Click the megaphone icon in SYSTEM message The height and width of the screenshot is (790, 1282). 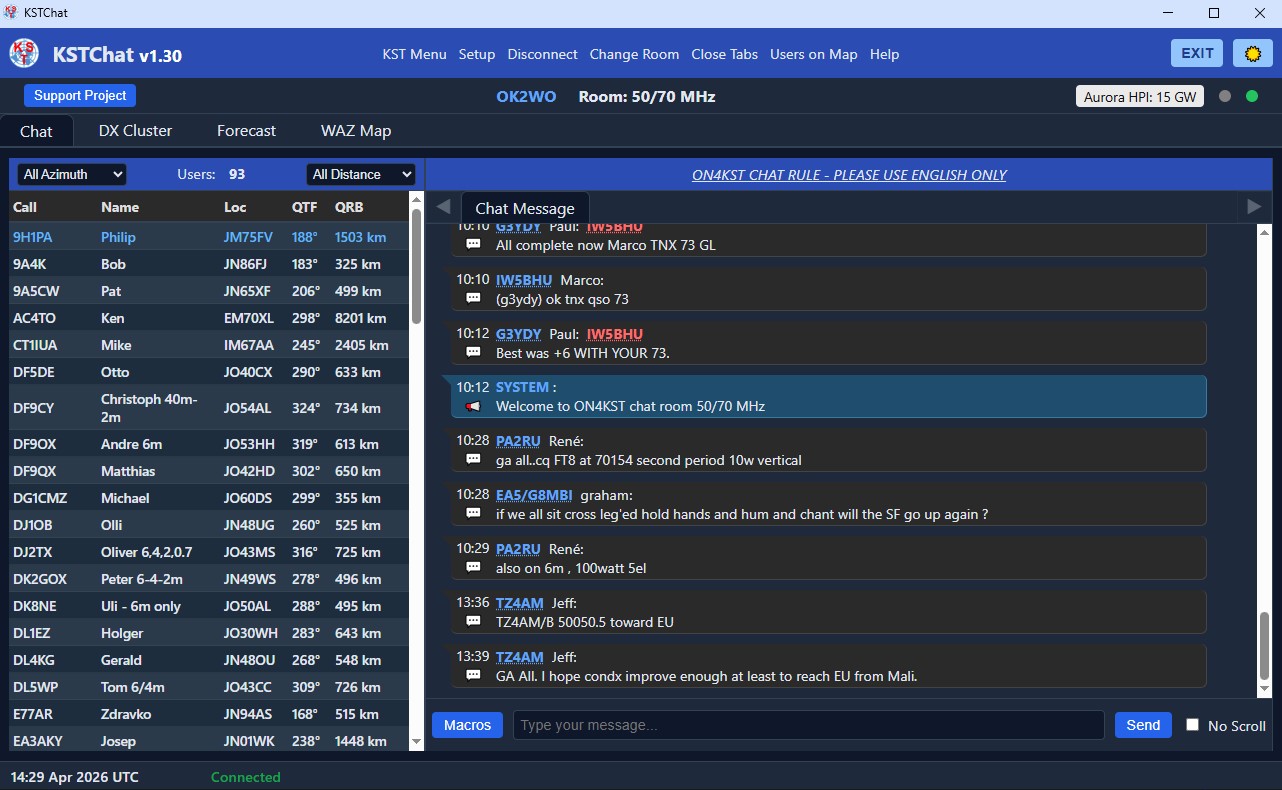pyautogui.click(x=473, y=406)
